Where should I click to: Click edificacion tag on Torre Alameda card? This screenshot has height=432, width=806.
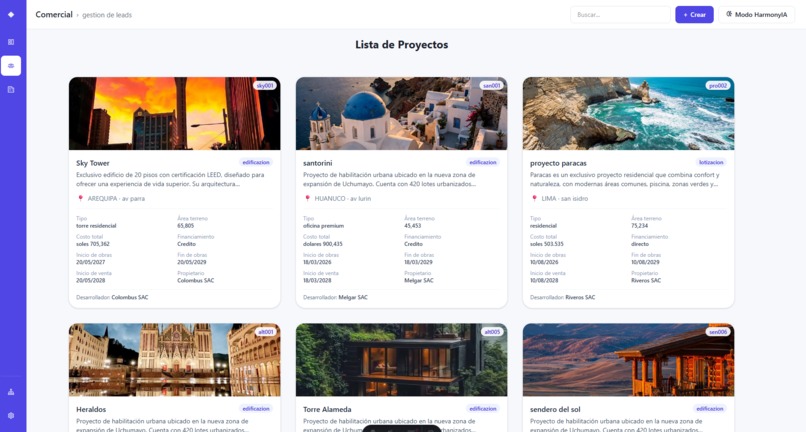tap(483, 409)
